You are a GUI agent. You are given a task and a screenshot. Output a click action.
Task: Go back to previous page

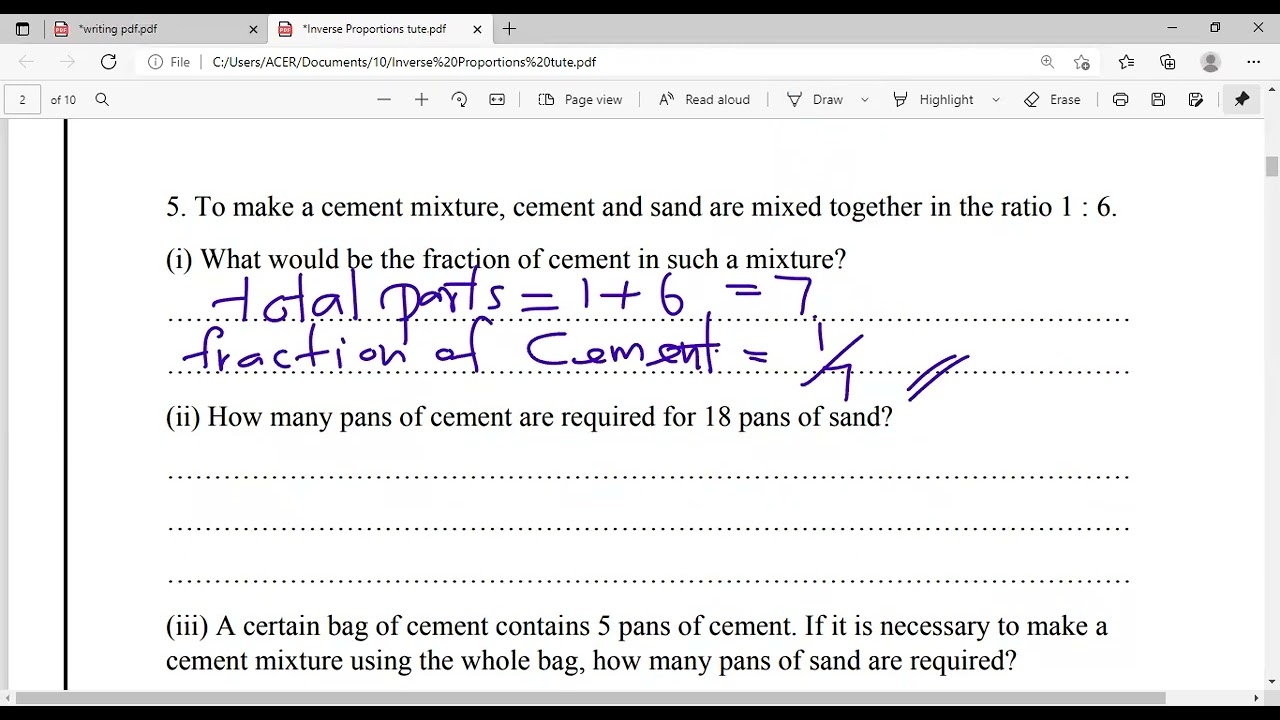27,62
